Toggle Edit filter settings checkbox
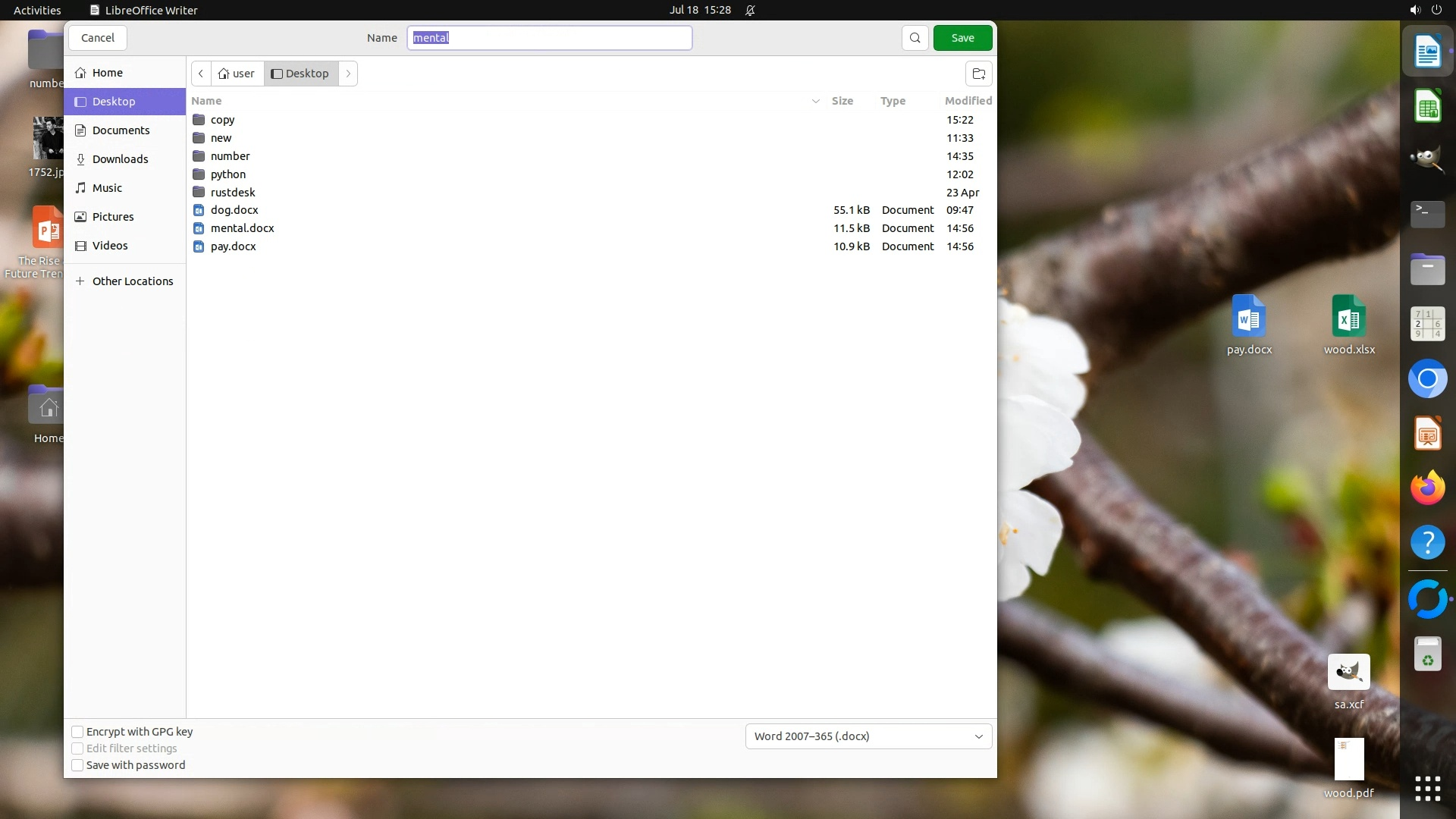This screenshot has width=1456, height=819. (x=77, y=748)
